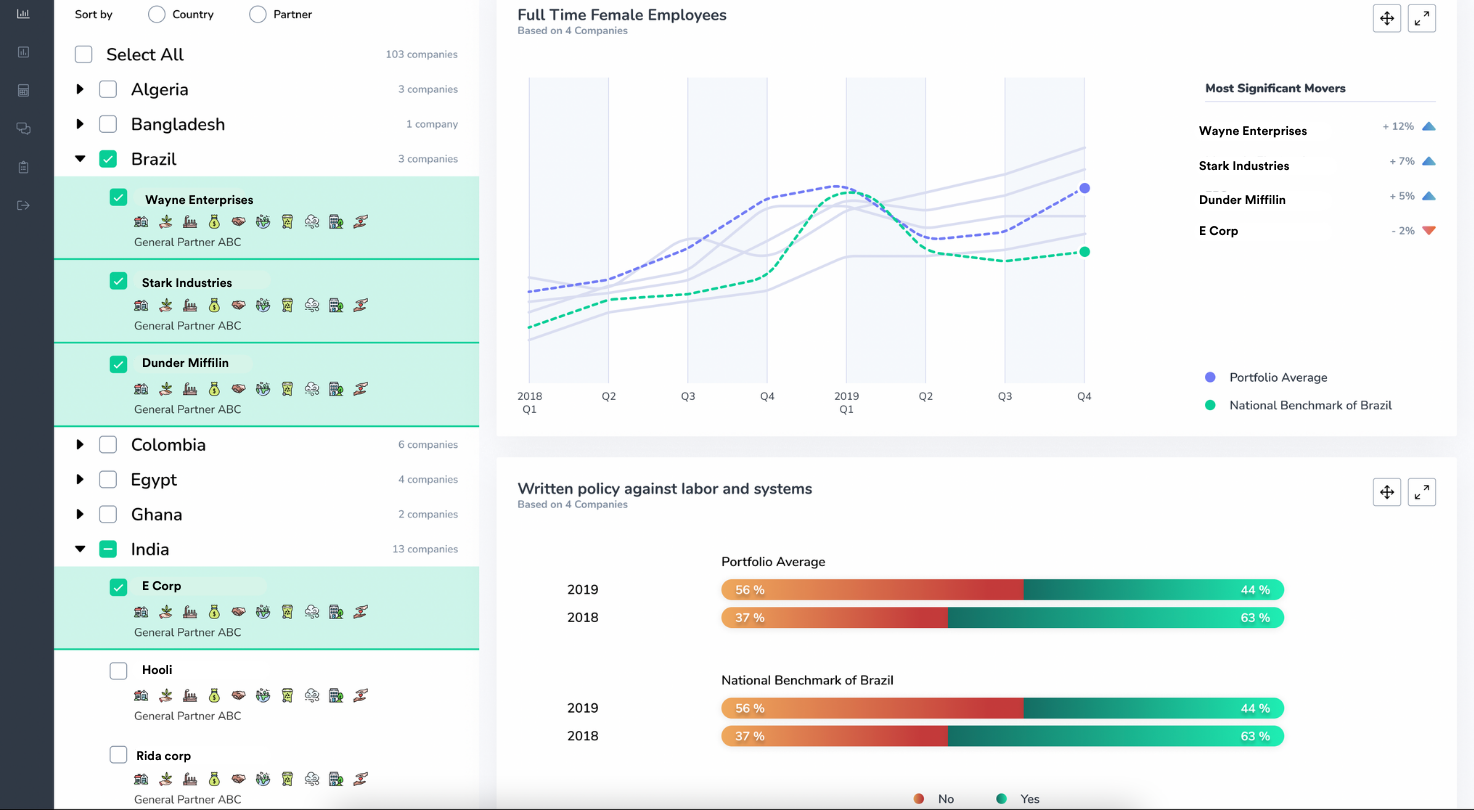Enable the Hooli company checkbox
The height and width of the screenshot is (810, 1474).
(118, 670)
